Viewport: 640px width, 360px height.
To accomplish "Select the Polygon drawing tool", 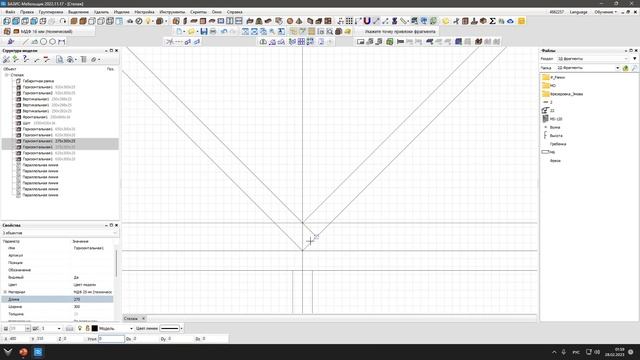I will click(x=53, y=42).
